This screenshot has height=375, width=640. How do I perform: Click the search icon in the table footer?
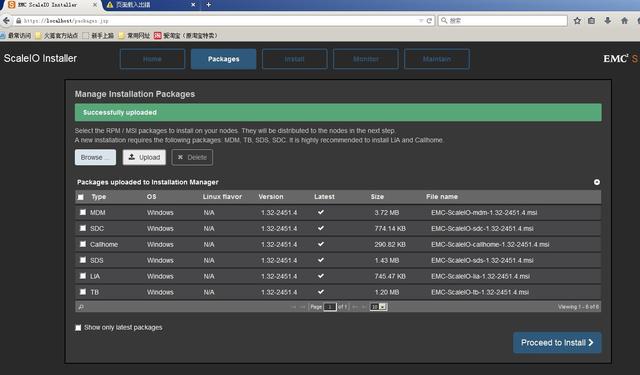pos(81,307)
